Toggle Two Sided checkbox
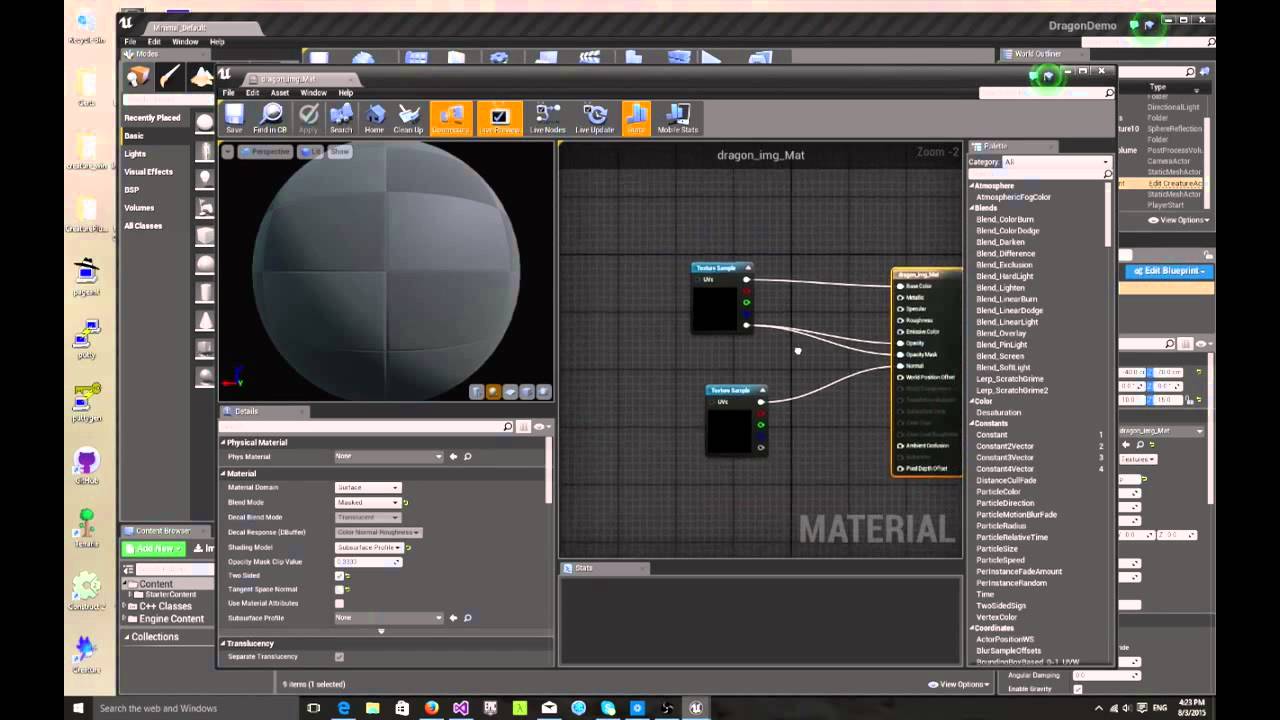Viewport: 1280px width, 720px height. click(x=339, y=576)
